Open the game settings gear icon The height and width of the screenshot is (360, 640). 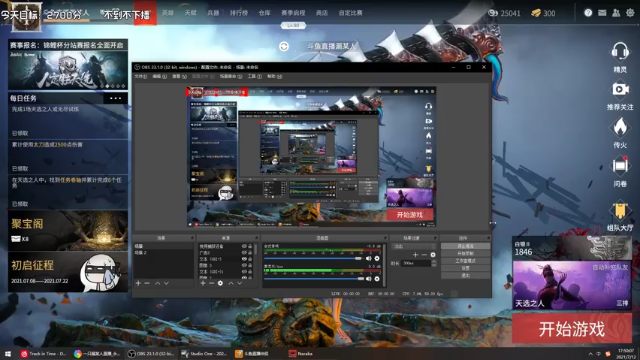(x=630, y=13)
